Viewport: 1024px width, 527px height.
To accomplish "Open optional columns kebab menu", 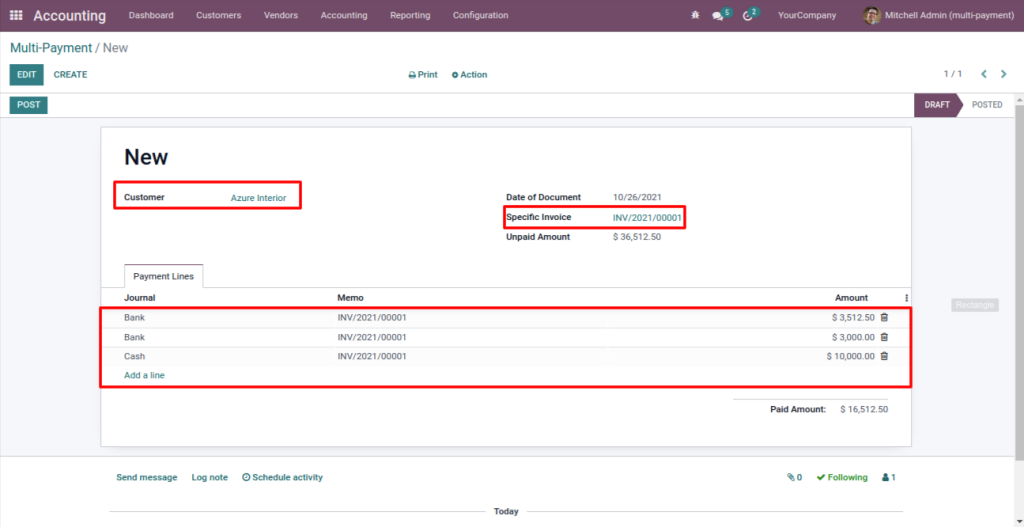I will 906,298.
